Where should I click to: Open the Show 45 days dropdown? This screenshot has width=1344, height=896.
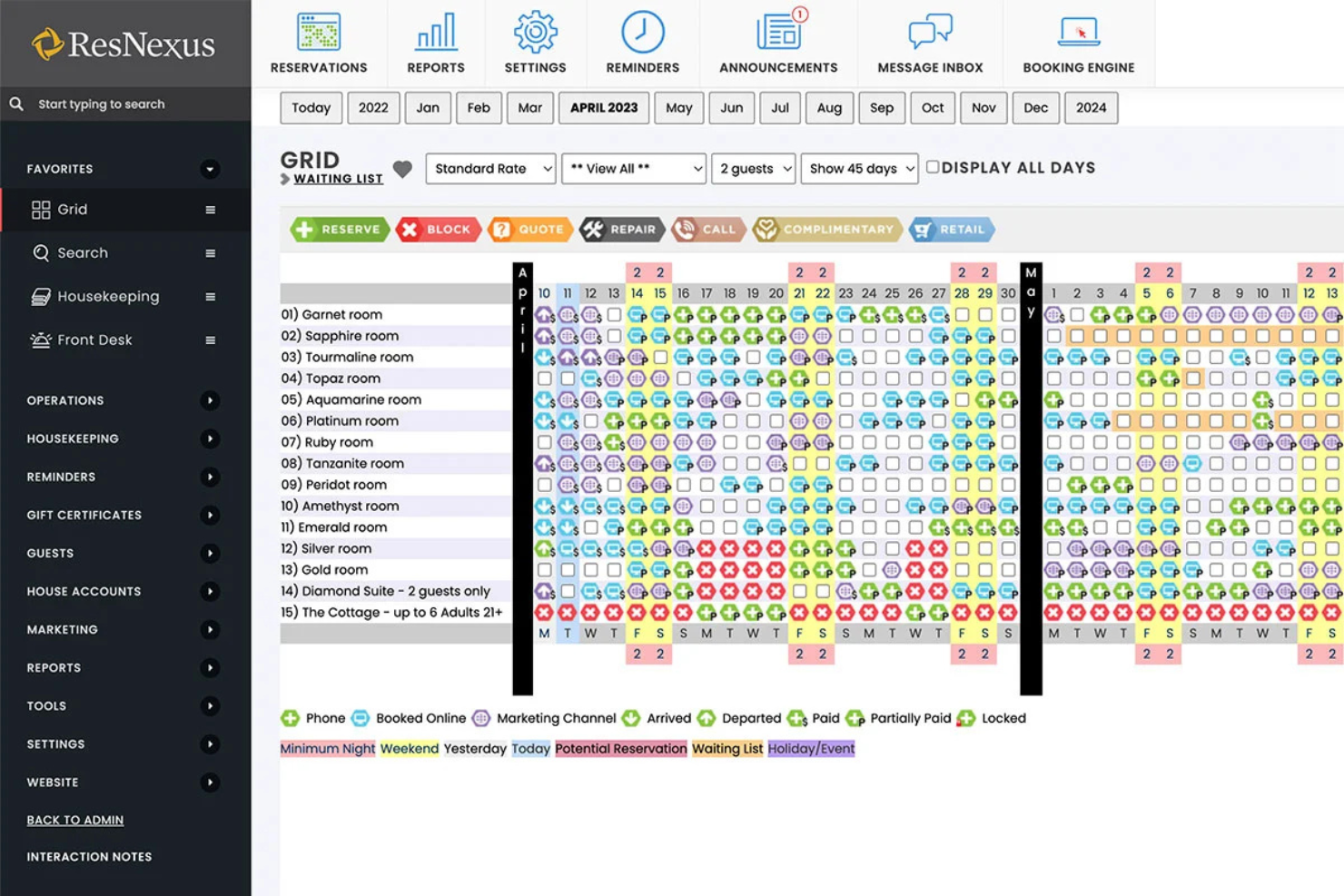[858, 168]
